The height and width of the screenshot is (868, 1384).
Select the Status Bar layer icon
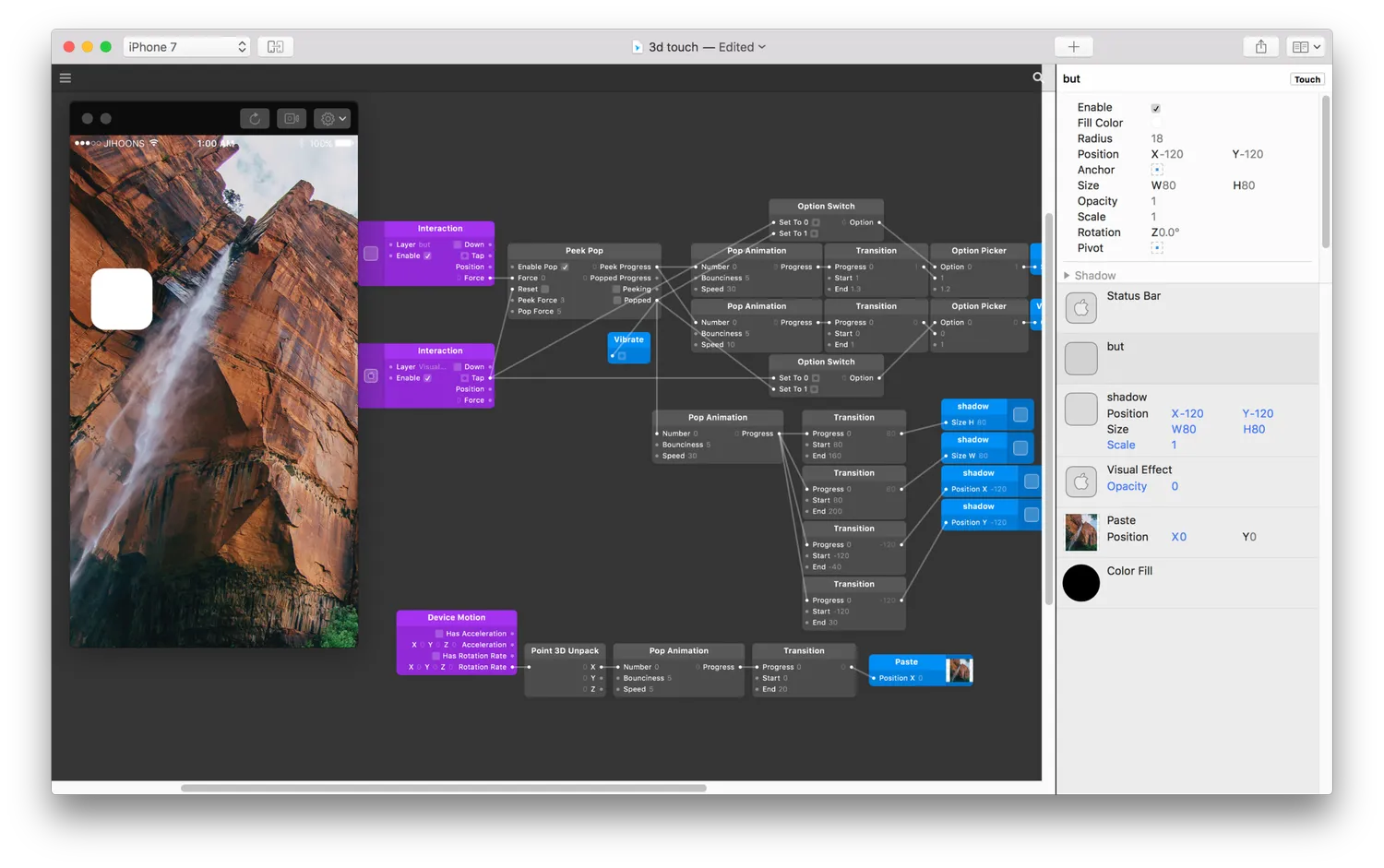[1081, 307]
